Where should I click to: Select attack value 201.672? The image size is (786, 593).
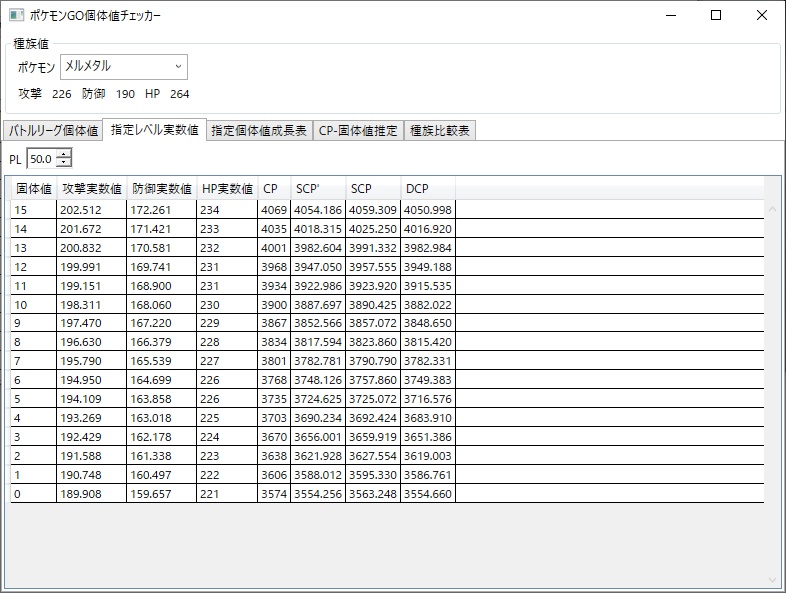click(x=92, y=229)
